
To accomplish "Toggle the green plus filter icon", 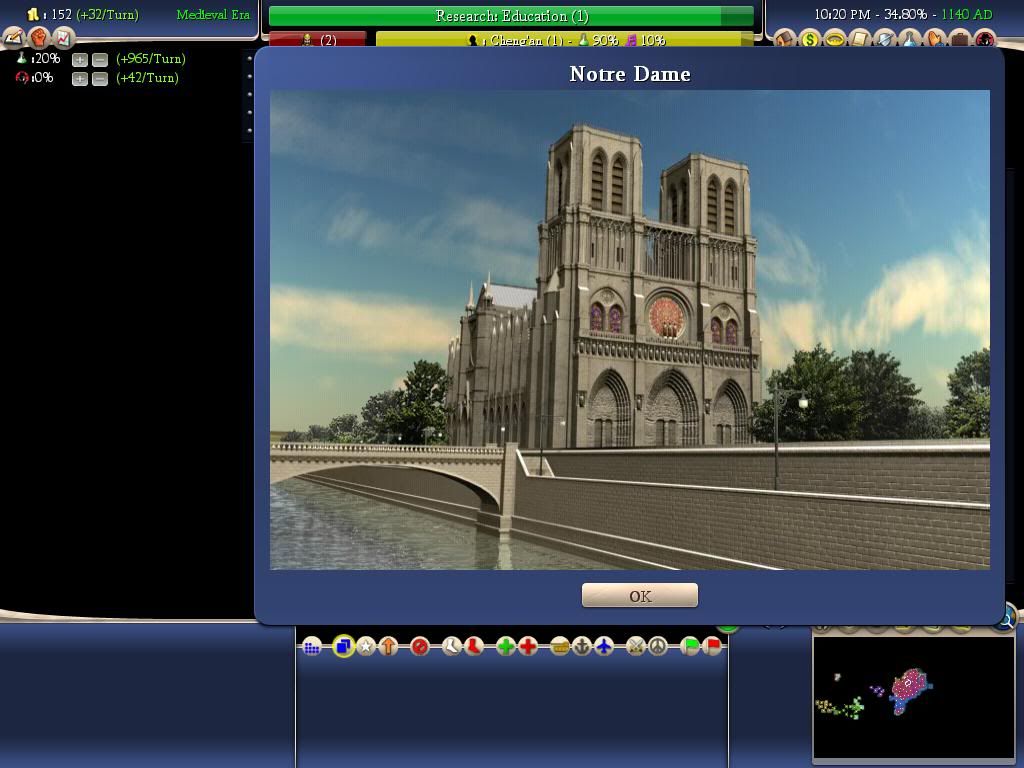I will pos(505,647).
